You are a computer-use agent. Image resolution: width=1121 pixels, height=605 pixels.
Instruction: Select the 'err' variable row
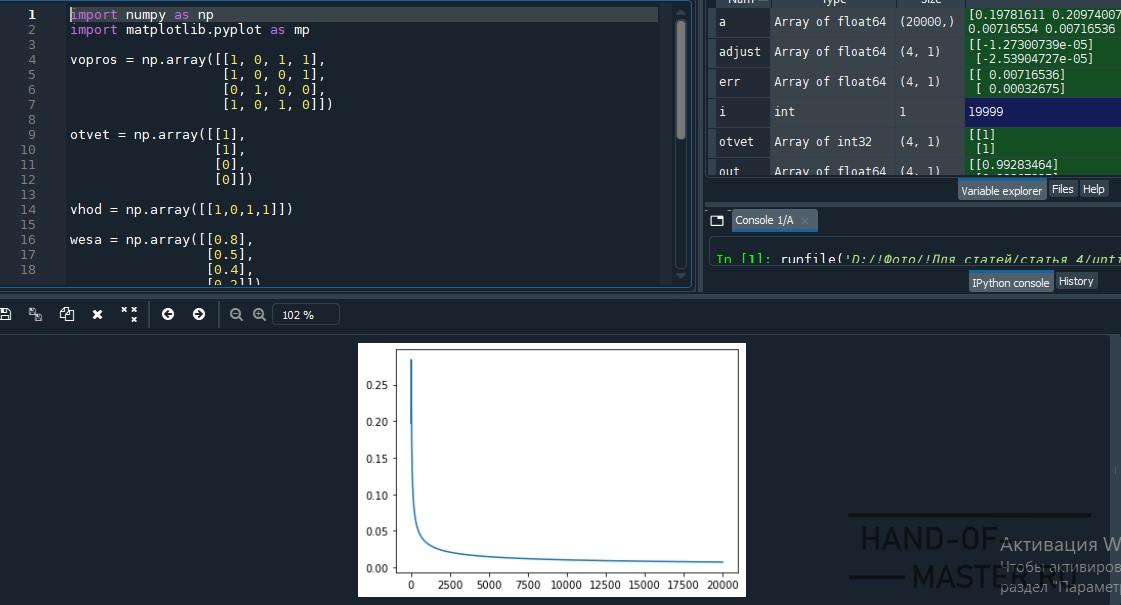(739, 82)
